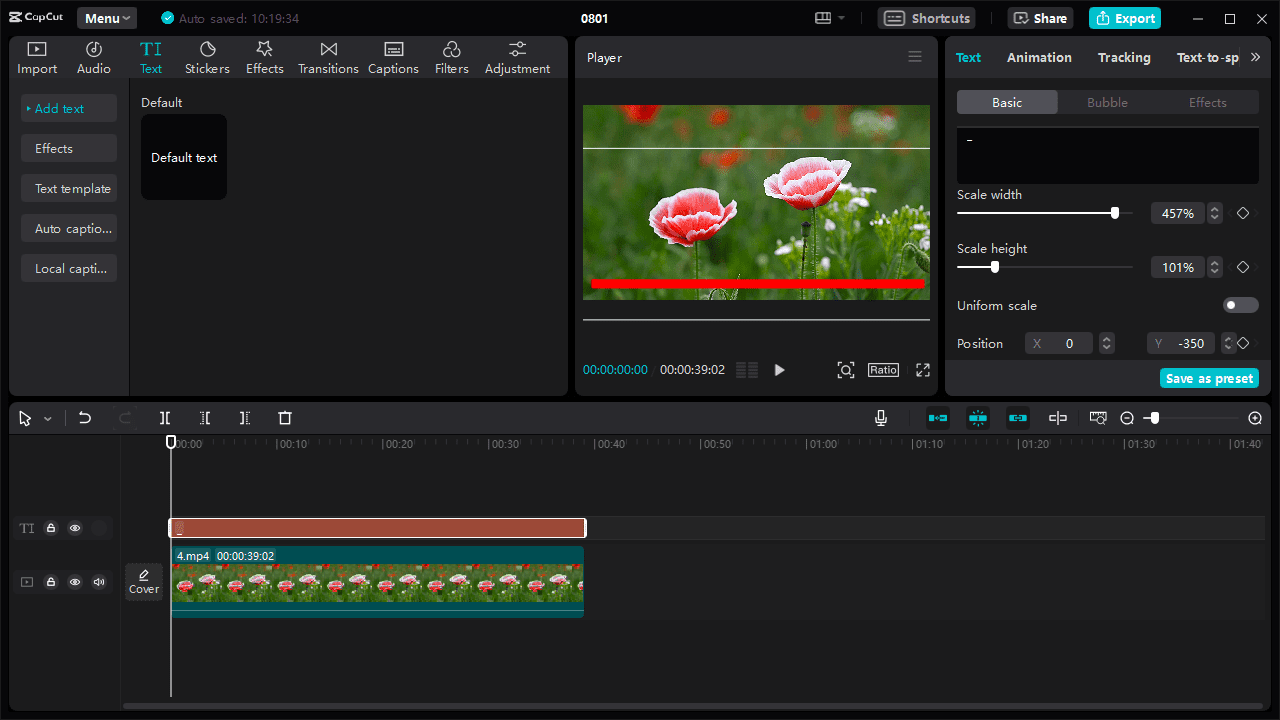The width and height of the screenshot is (1280, 720).
Task: Mute the video track audio
Action: (x=99, y=582)
